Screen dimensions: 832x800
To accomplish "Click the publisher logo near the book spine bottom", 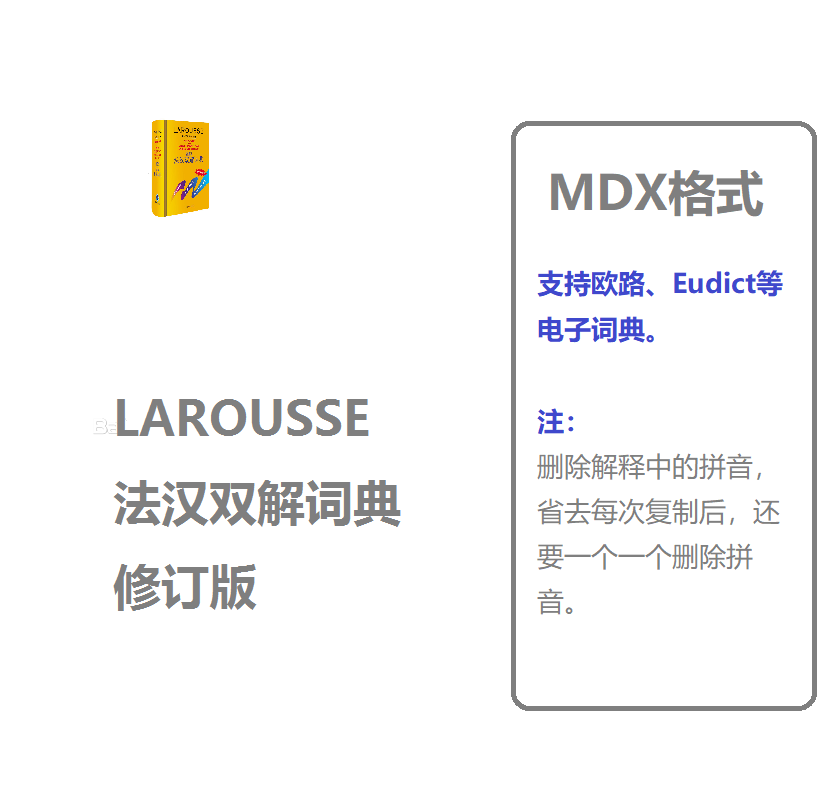I will 157,197.
